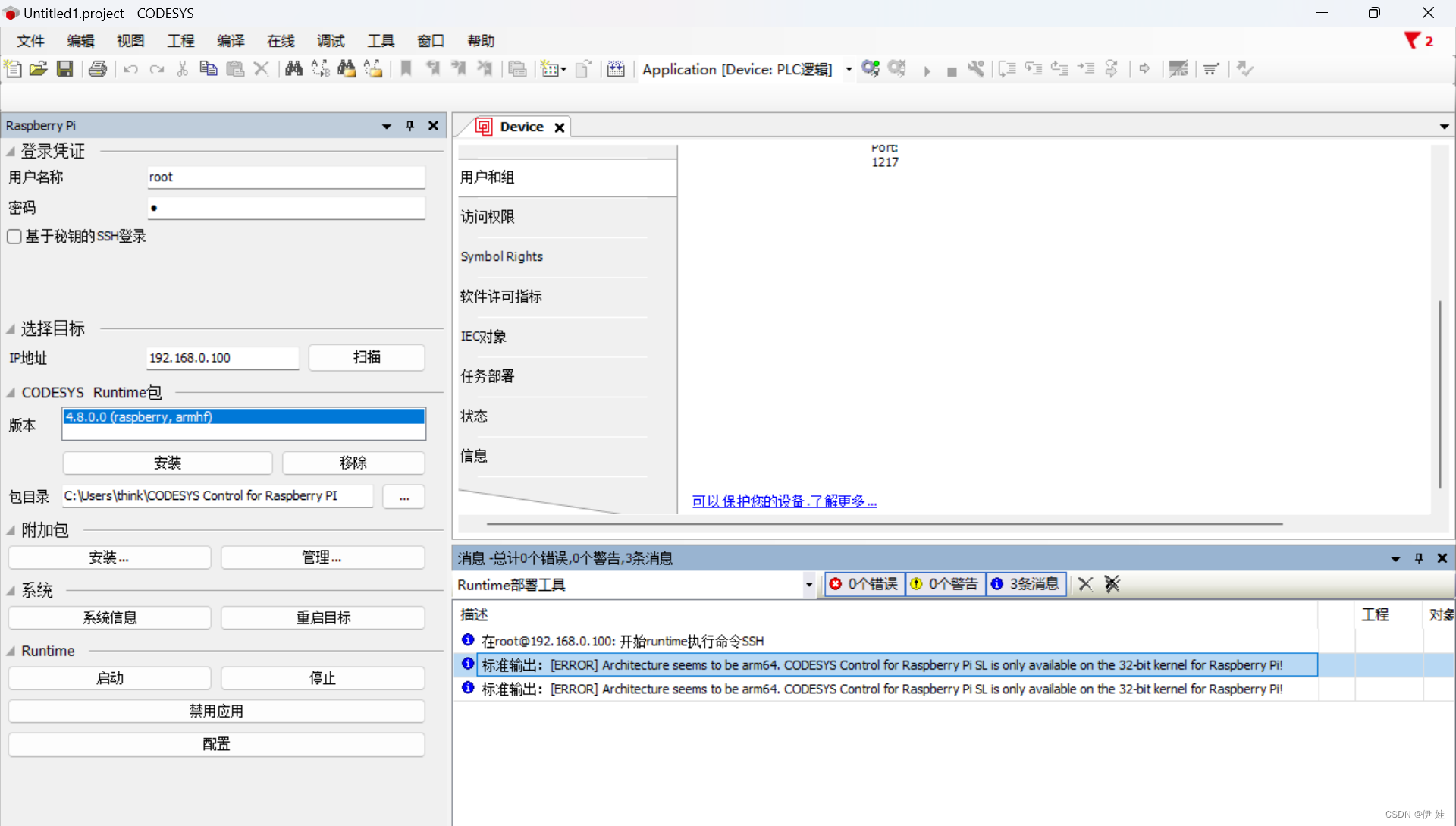Click the Device editor horizontal scrollbar

[884, 523]
